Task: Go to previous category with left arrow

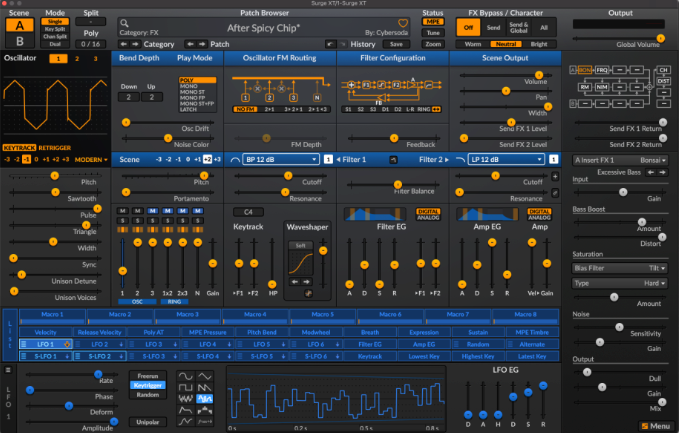Action: (124, 44)
